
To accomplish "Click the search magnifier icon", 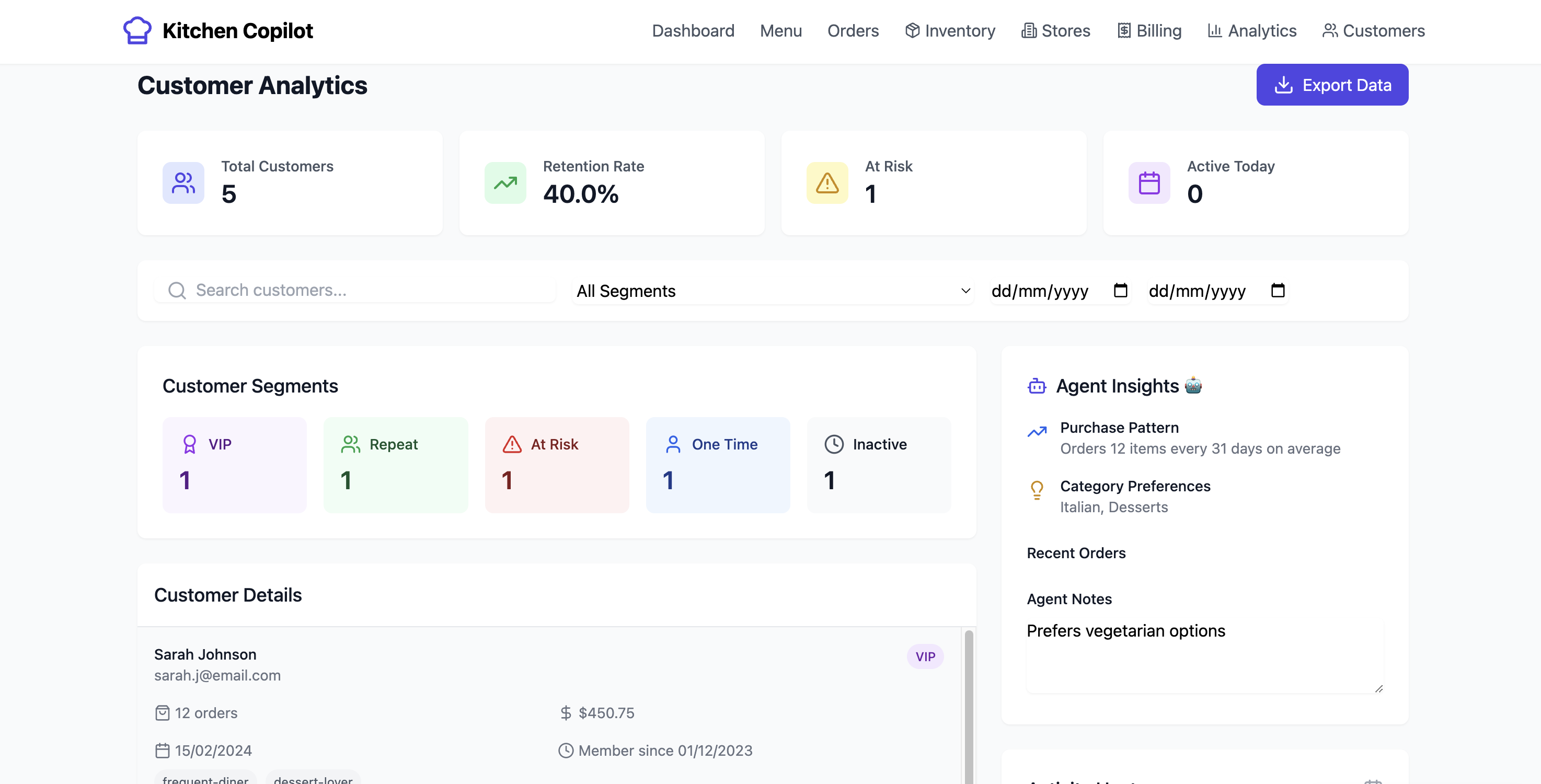I will [177, 291].
